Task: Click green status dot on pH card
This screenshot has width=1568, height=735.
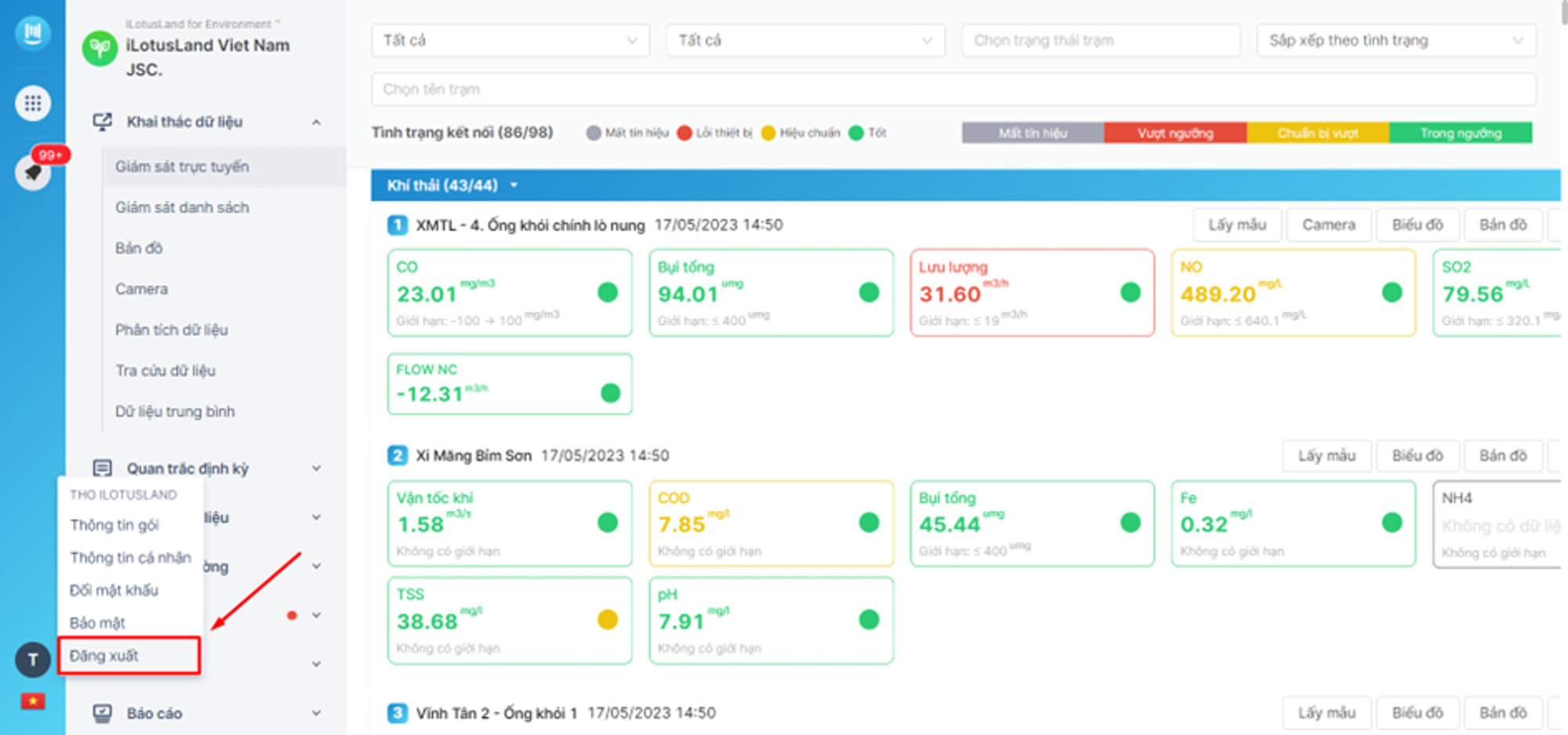Action: click(869, 620)
